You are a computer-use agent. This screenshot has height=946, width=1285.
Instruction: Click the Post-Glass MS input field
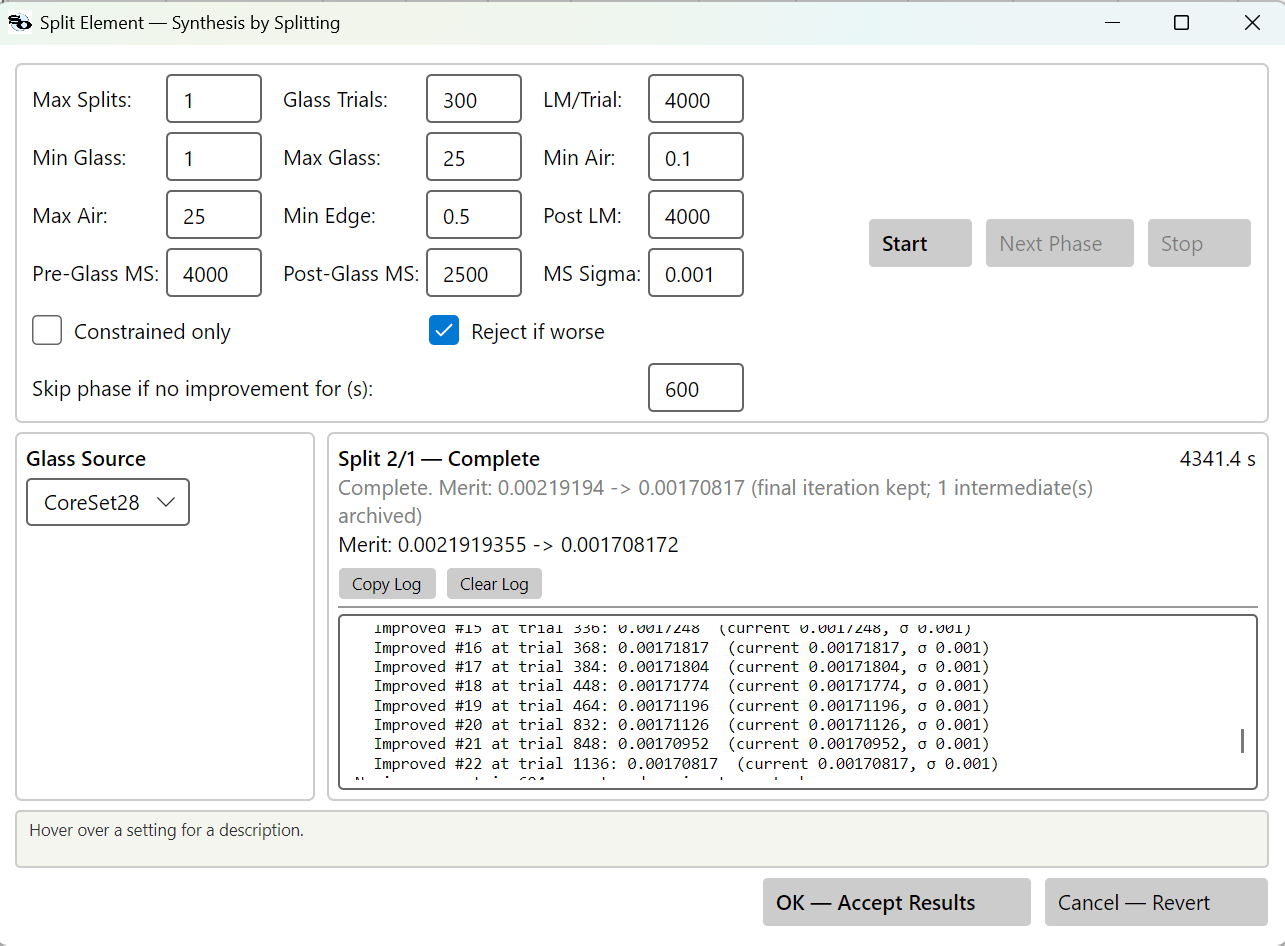click(x=474, y=273)
